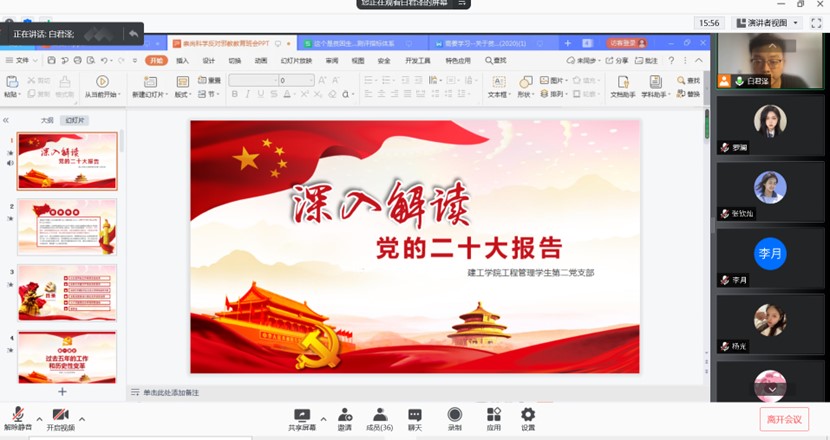Select slide 1 thumbnail 深入解读

[67, 161]
